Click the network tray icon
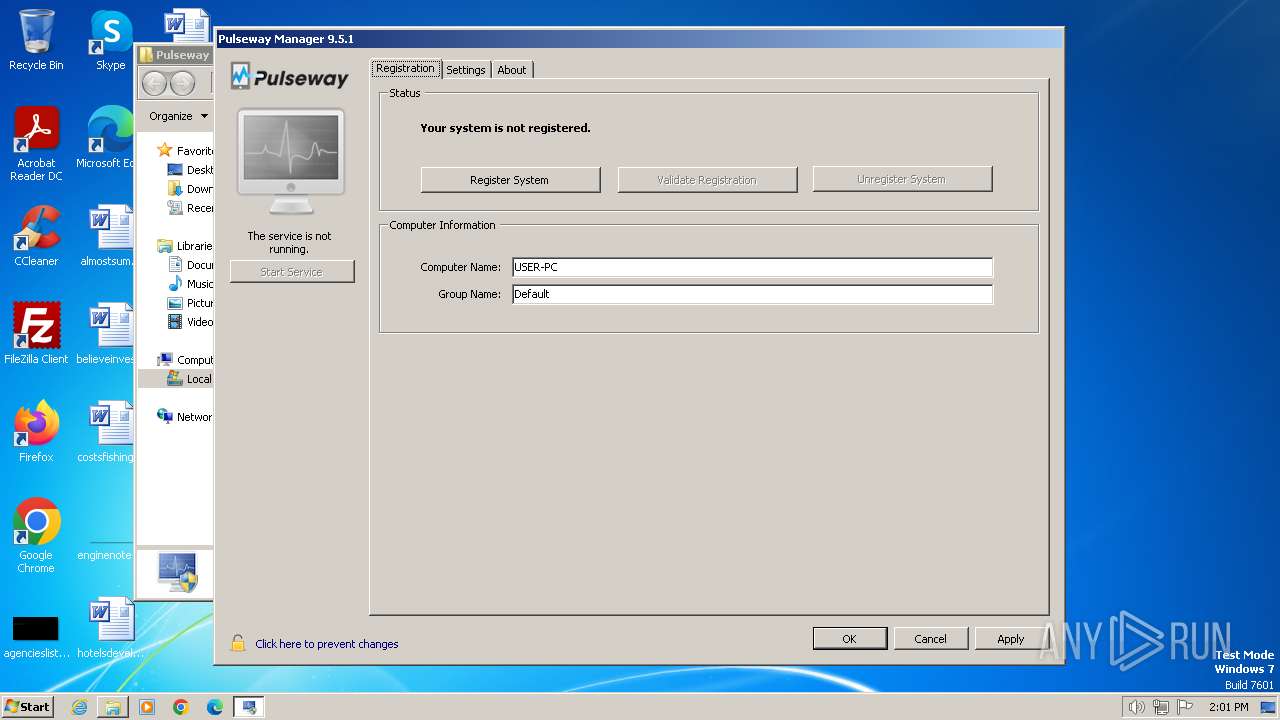Screen dimensions: 1280x720 [x=1161, y=707]
